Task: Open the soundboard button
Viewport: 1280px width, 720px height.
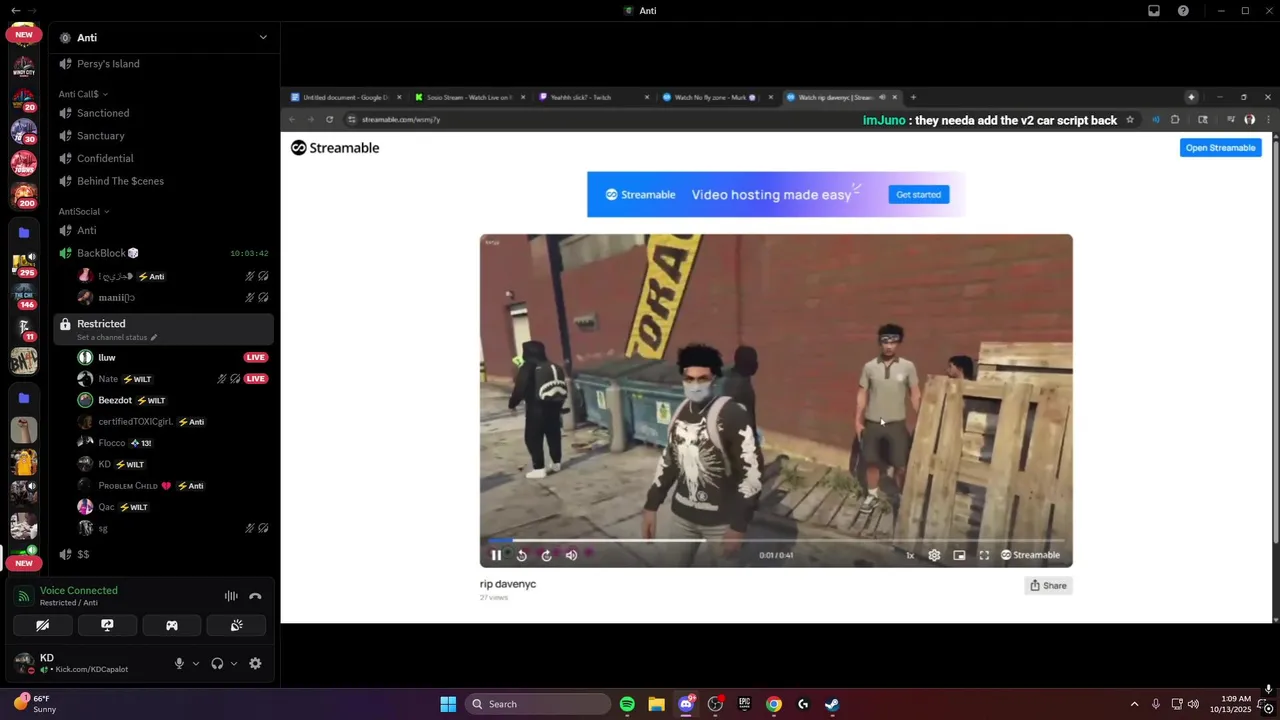Action: [237, 625]
